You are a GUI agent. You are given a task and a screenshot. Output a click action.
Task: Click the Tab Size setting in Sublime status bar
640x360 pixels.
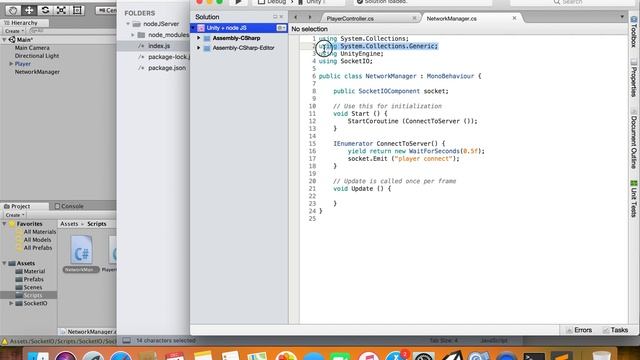click(443, 340)
